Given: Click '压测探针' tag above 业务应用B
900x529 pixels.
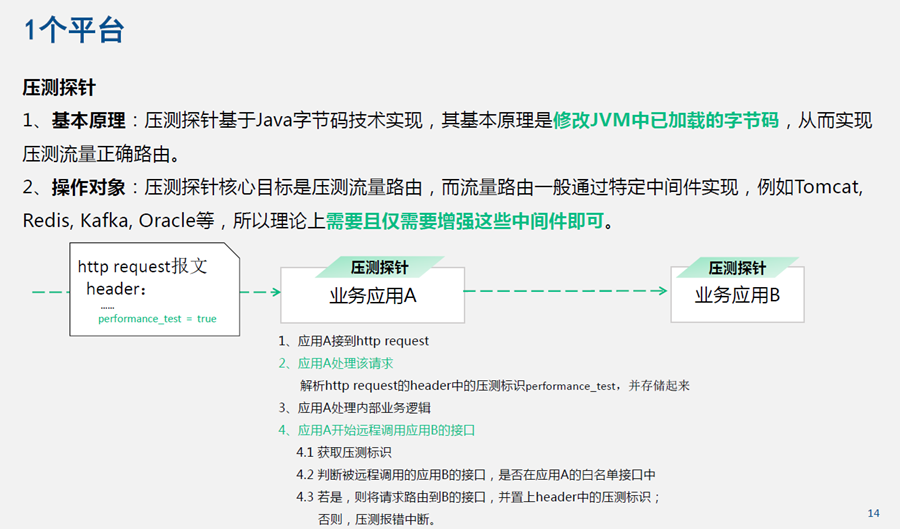Looking at the screenshot, I should pos(738,268).
